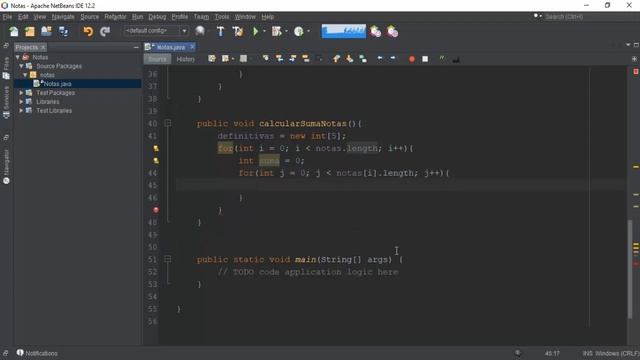640x360 pixels.
Task: Open the Debug Project dropdown arrow
Action: click(286, 31)
